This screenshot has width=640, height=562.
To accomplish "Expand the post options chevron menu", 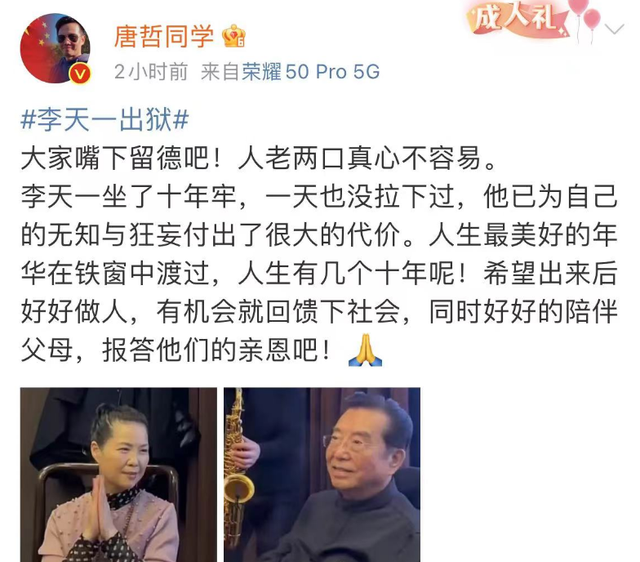I will [x=614, y=29].
